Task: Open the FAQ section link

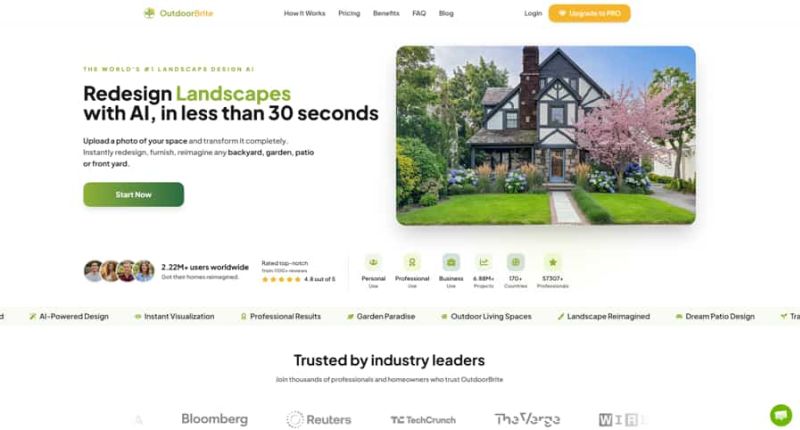Action: coord(419,13)
